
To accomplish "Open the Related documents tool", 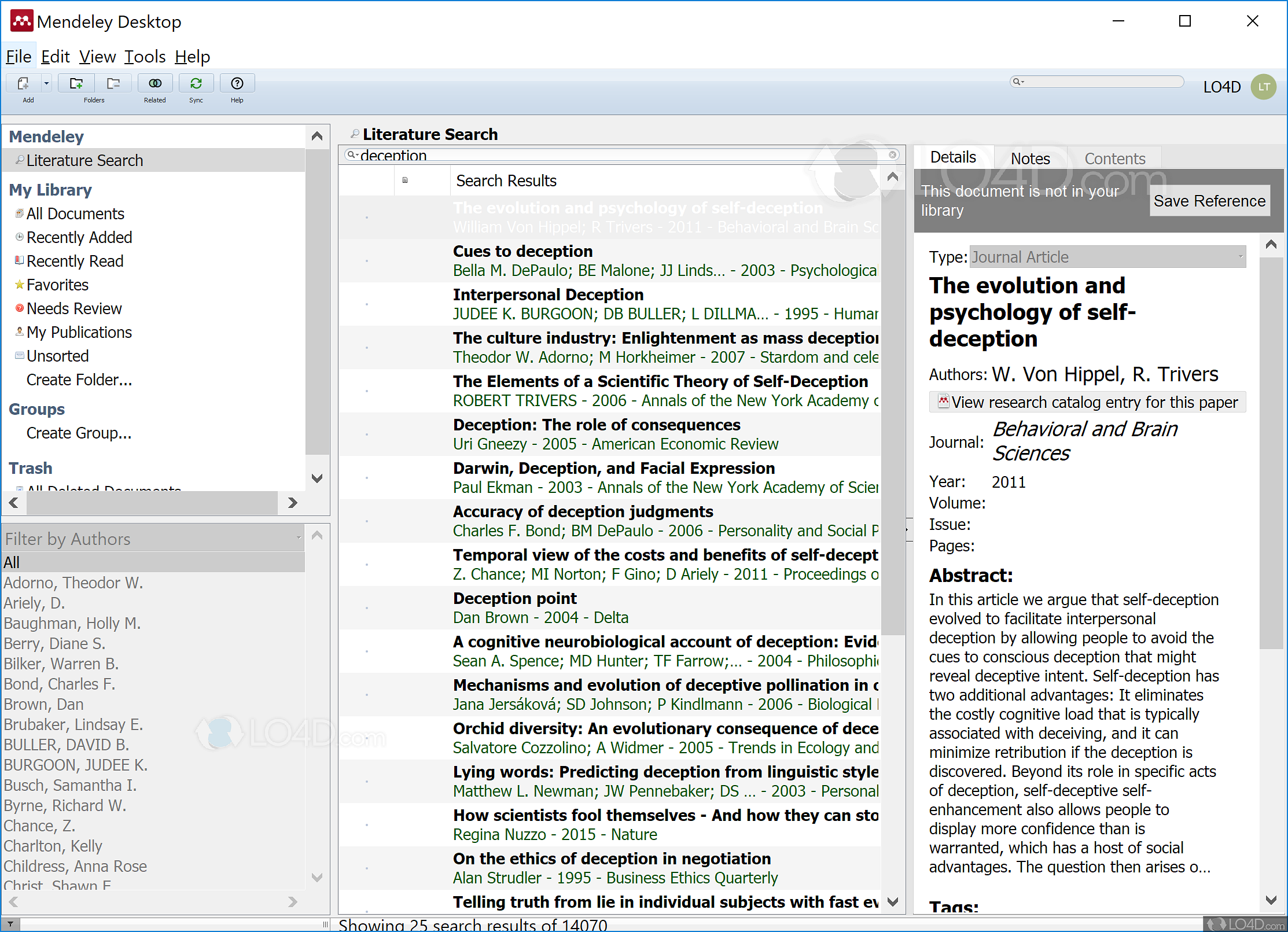I will tap(155, 84).
